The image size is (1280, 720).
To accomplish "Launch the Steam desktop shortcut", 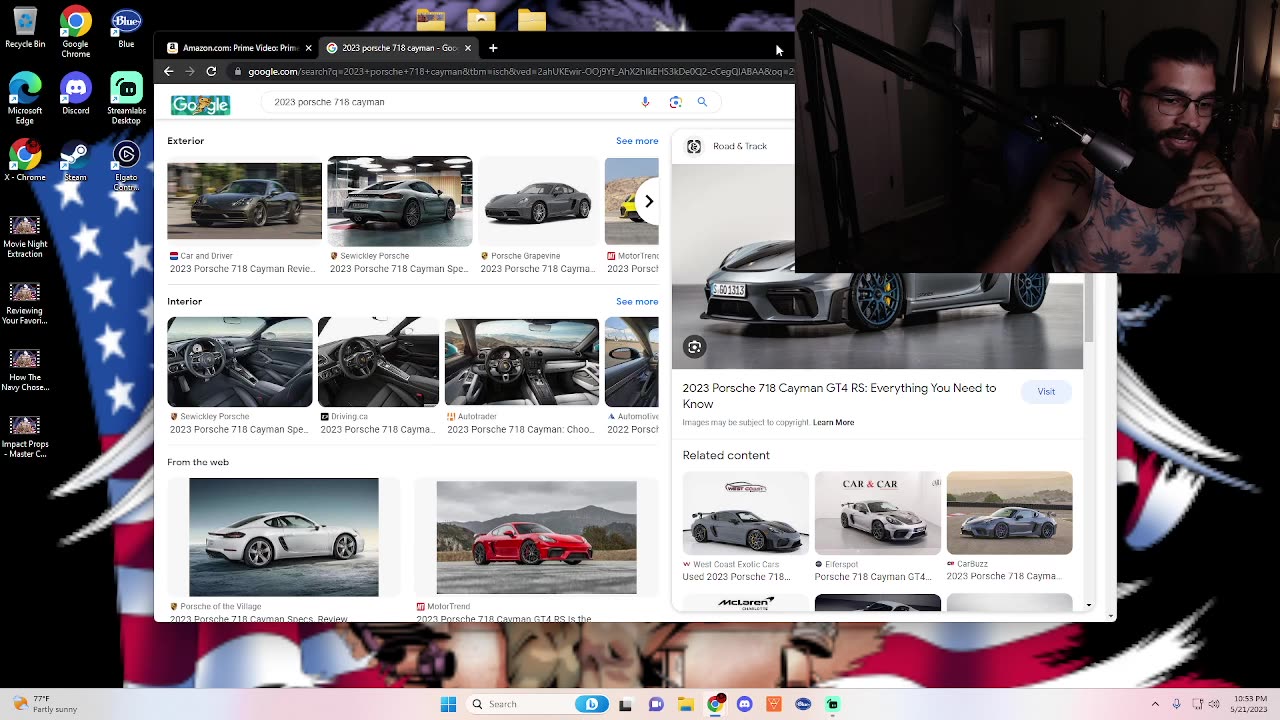I will click(x=76, y=162).
